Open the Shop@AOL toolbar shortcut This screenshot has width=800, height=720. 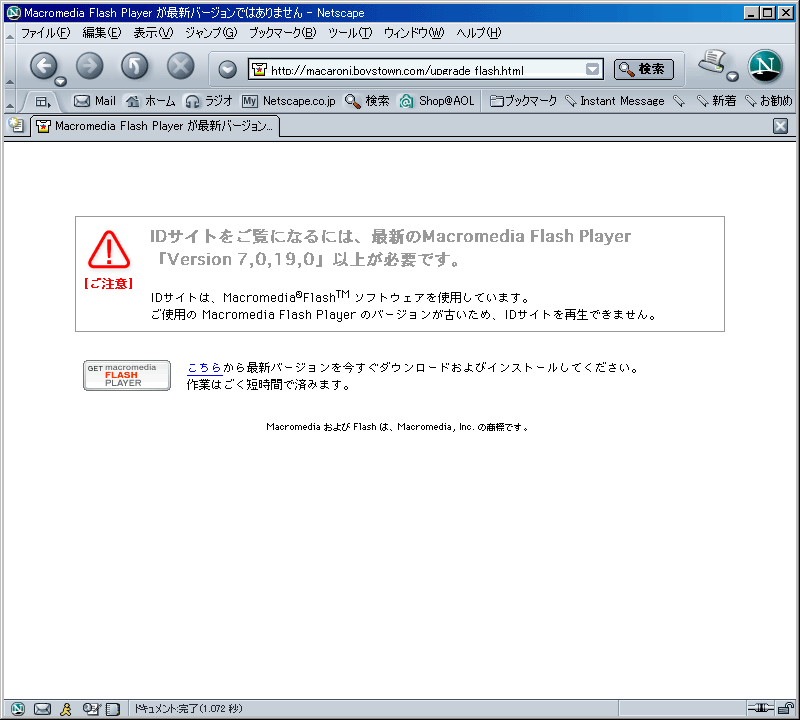437,101
